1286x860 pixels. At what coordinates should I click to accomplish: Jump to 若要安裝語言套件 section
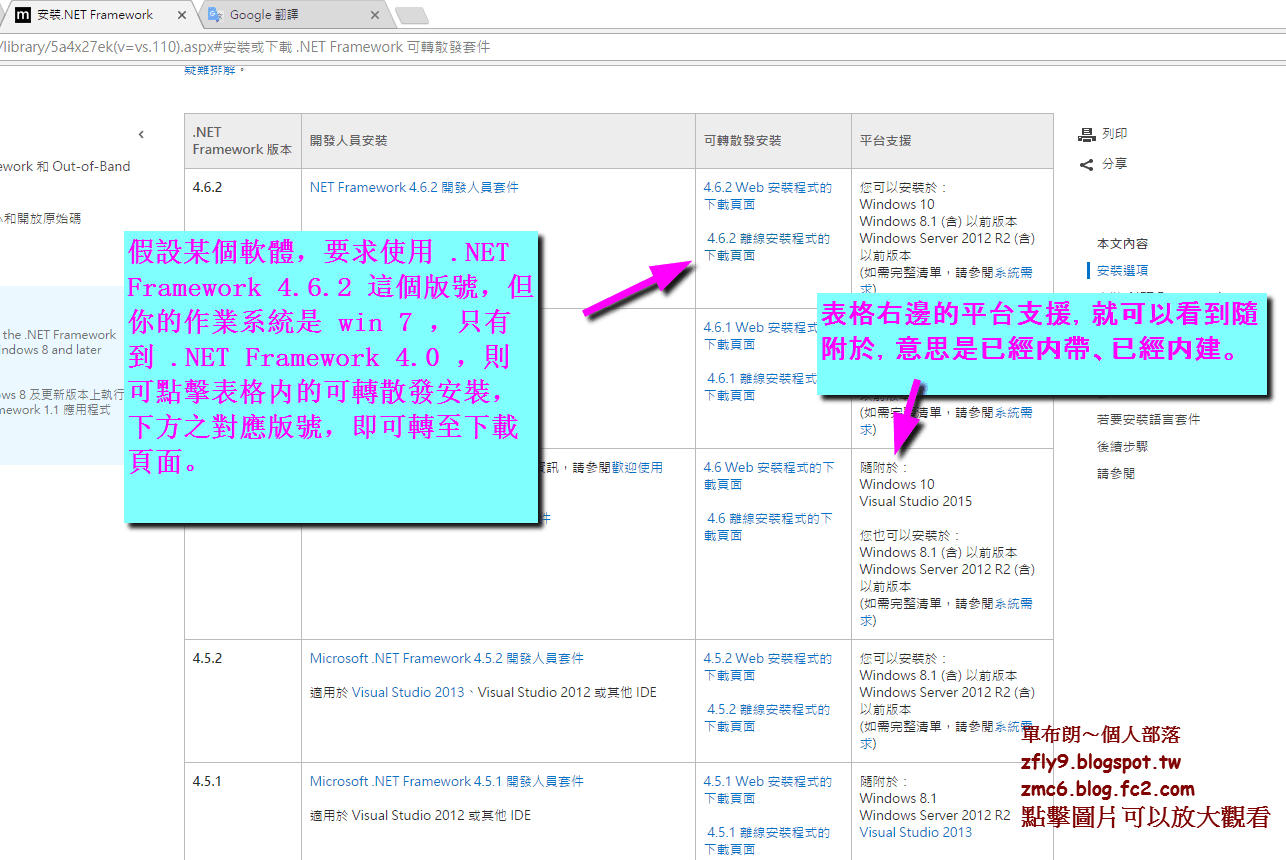[x=1148, y=419]
